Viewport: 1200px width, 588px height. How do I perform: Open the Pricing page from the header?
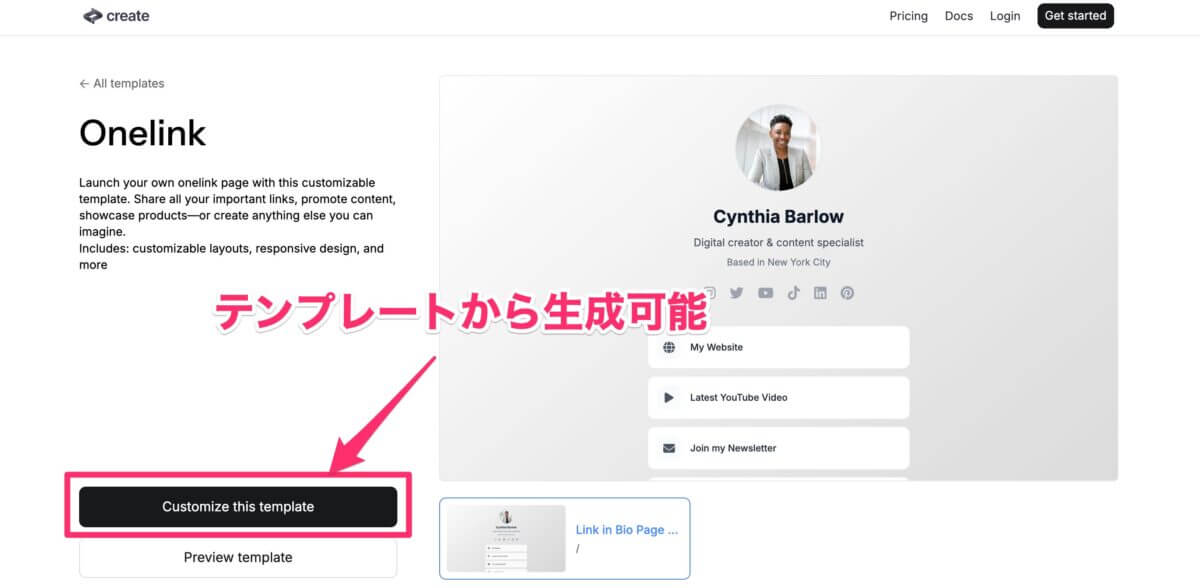pyautogui.click(x=908, y=16)
